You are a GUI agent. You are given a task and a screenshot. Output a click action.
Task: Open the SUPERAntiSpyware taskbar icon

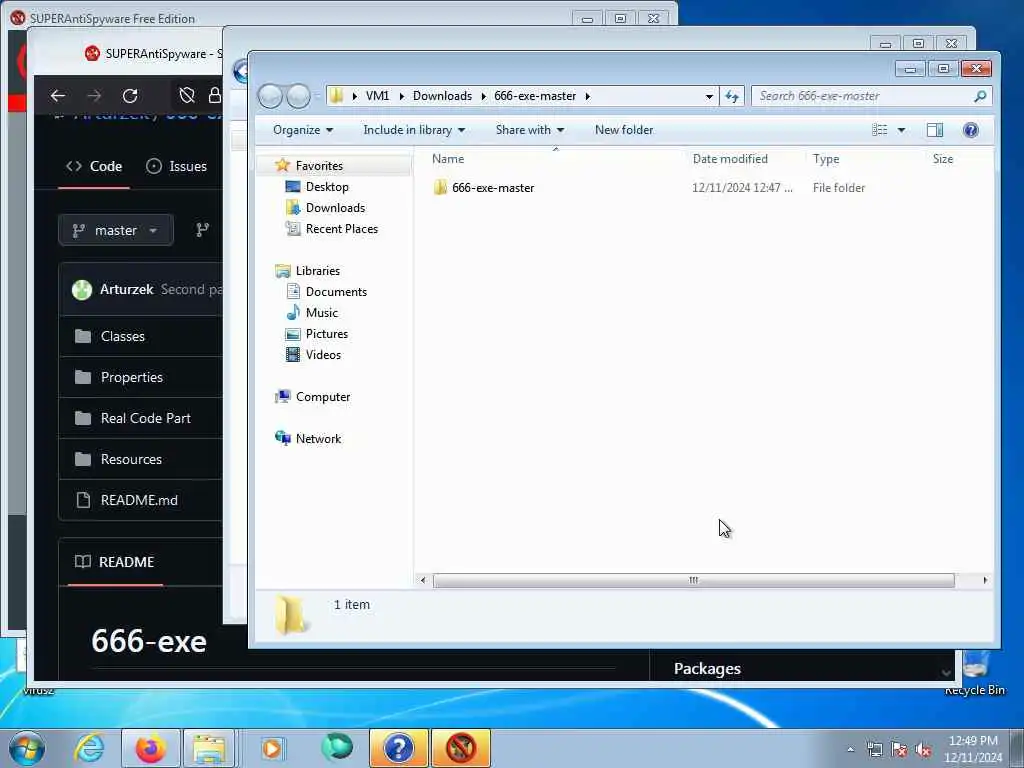click(460, 748)
